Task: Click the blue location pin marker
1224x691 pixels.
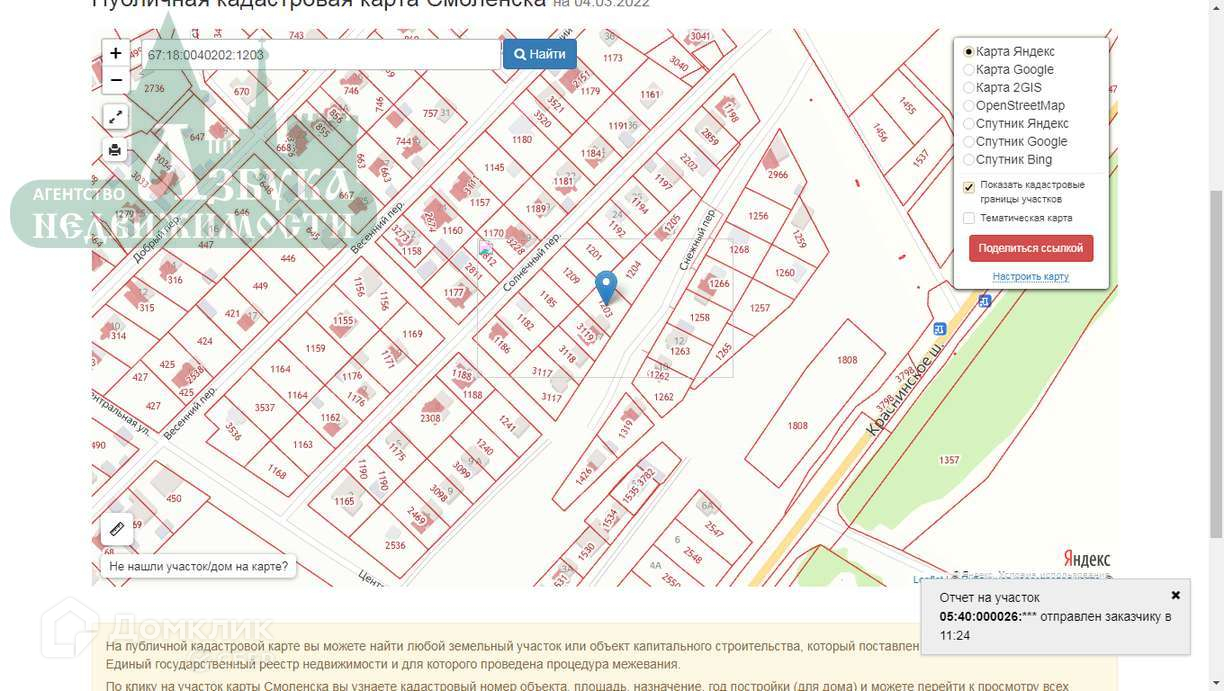Action: [x=606, y=288]
